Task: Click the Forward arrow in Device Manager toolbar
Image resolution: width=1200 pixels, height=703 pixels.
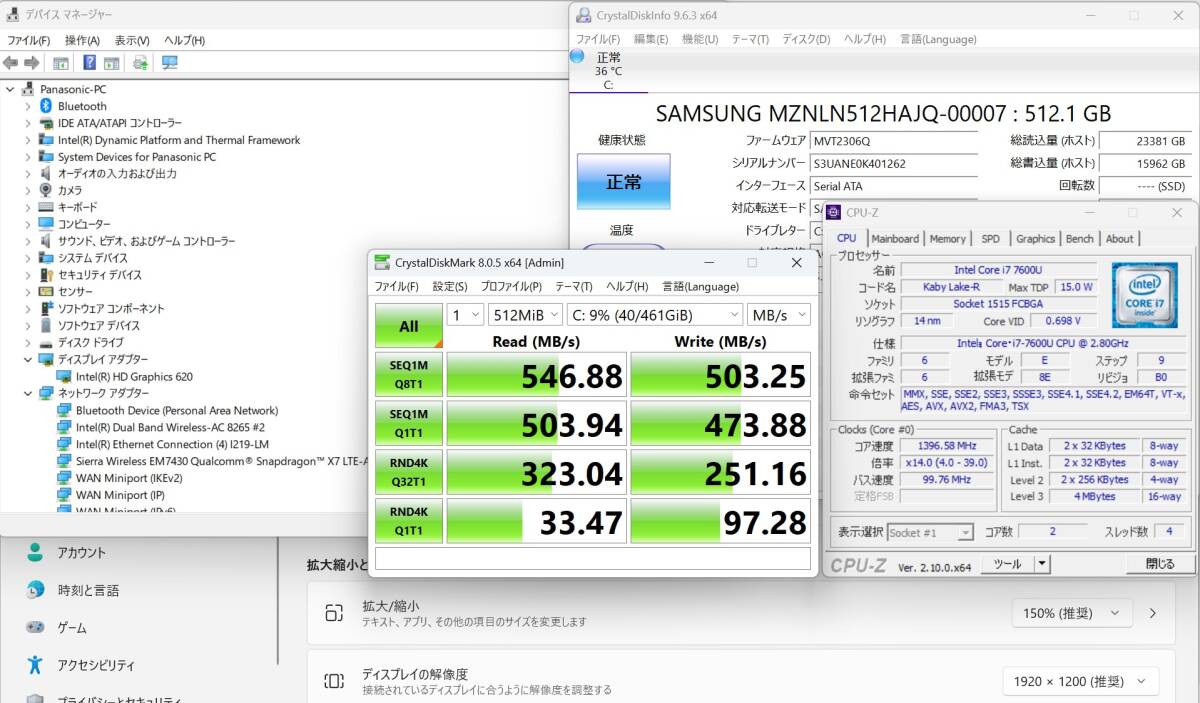Action: tap(32, 63)
